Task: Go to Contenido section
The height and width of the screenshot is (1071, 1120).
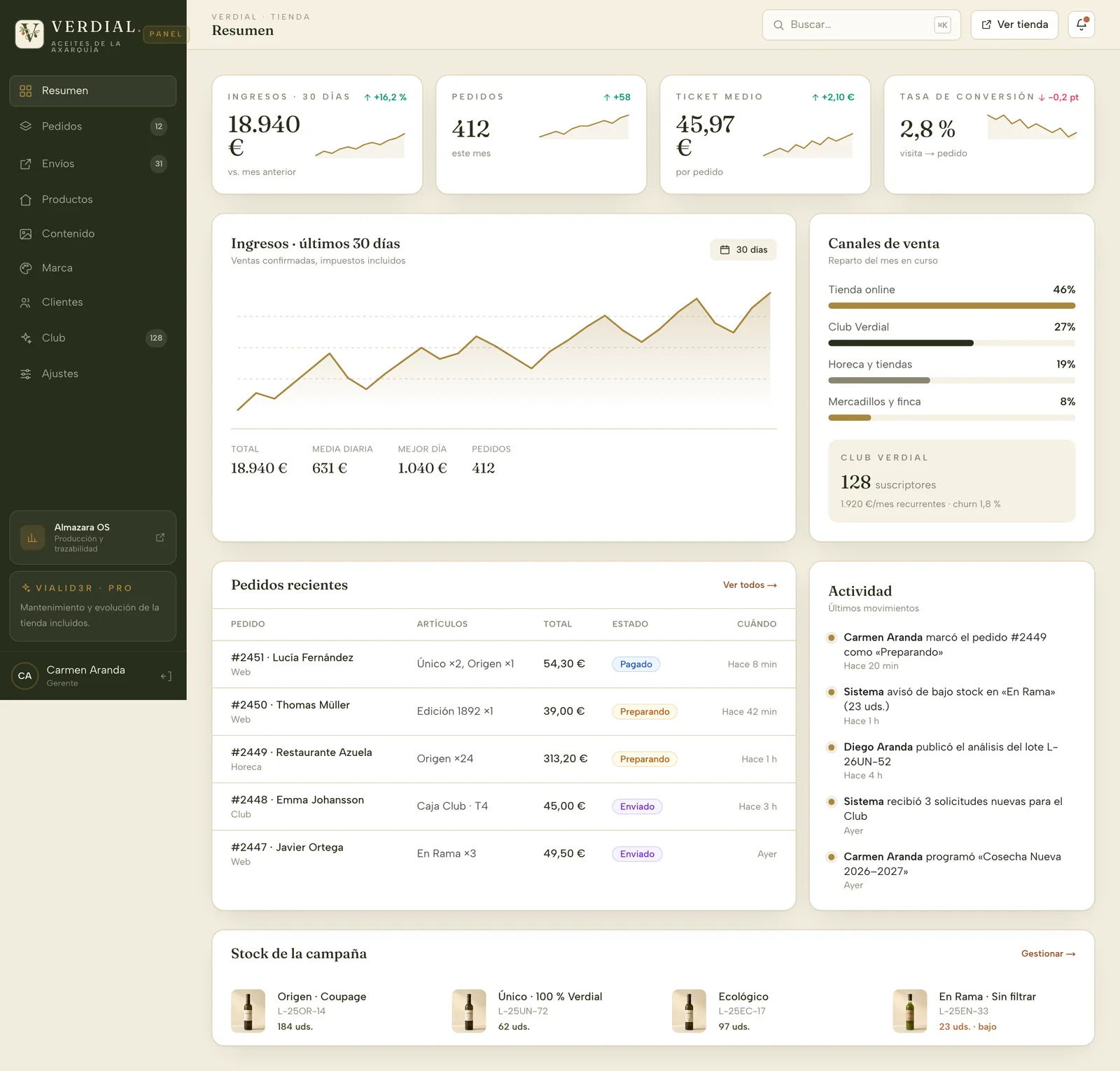Action: click(92, 234)
